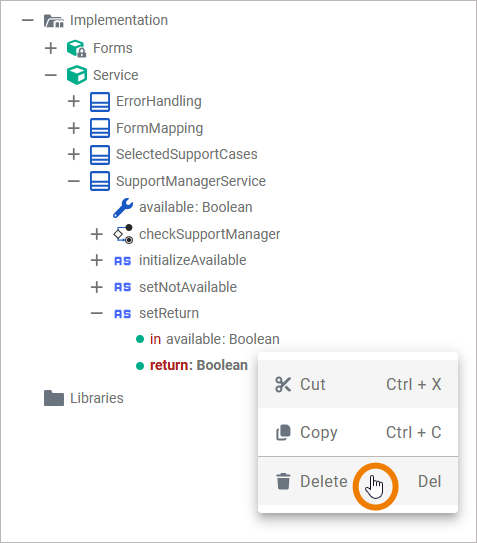The height and width of the screenshot is (543, 477).
Task: Click the checkSupportManager activity diagram icon
Action: [123, 234]
